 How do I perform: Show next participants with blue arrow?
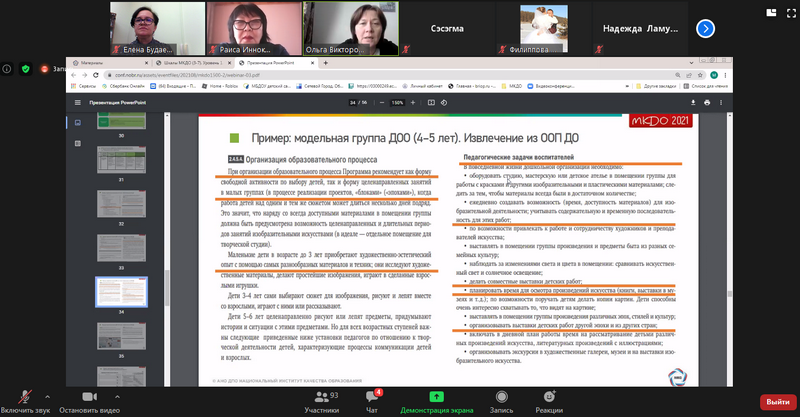(707, 29)
